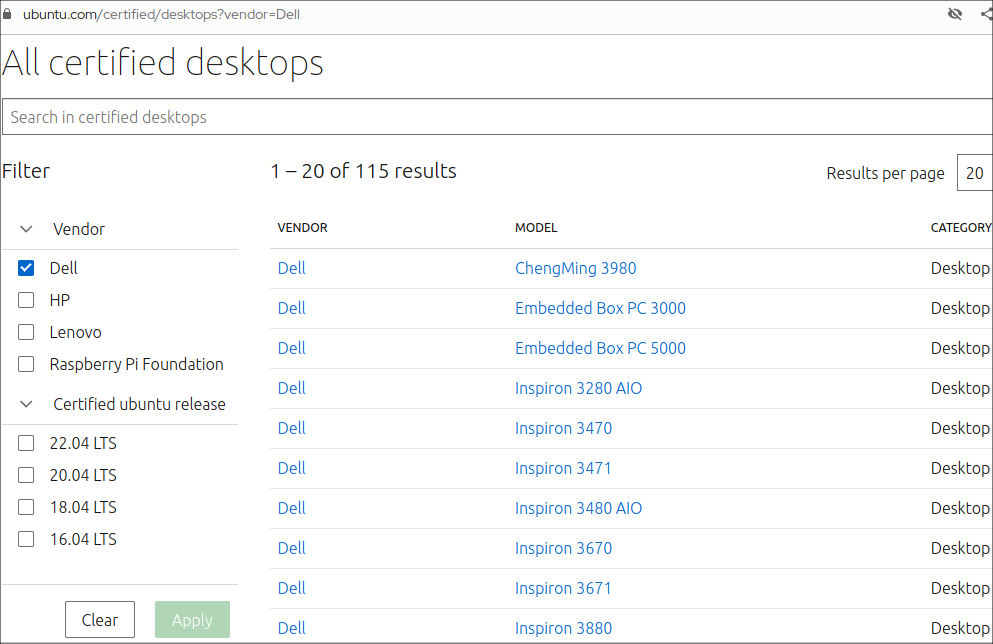993x644 pixels.
Task: Open the Inspiron 3670 model link
Action: tap(563, 548)
